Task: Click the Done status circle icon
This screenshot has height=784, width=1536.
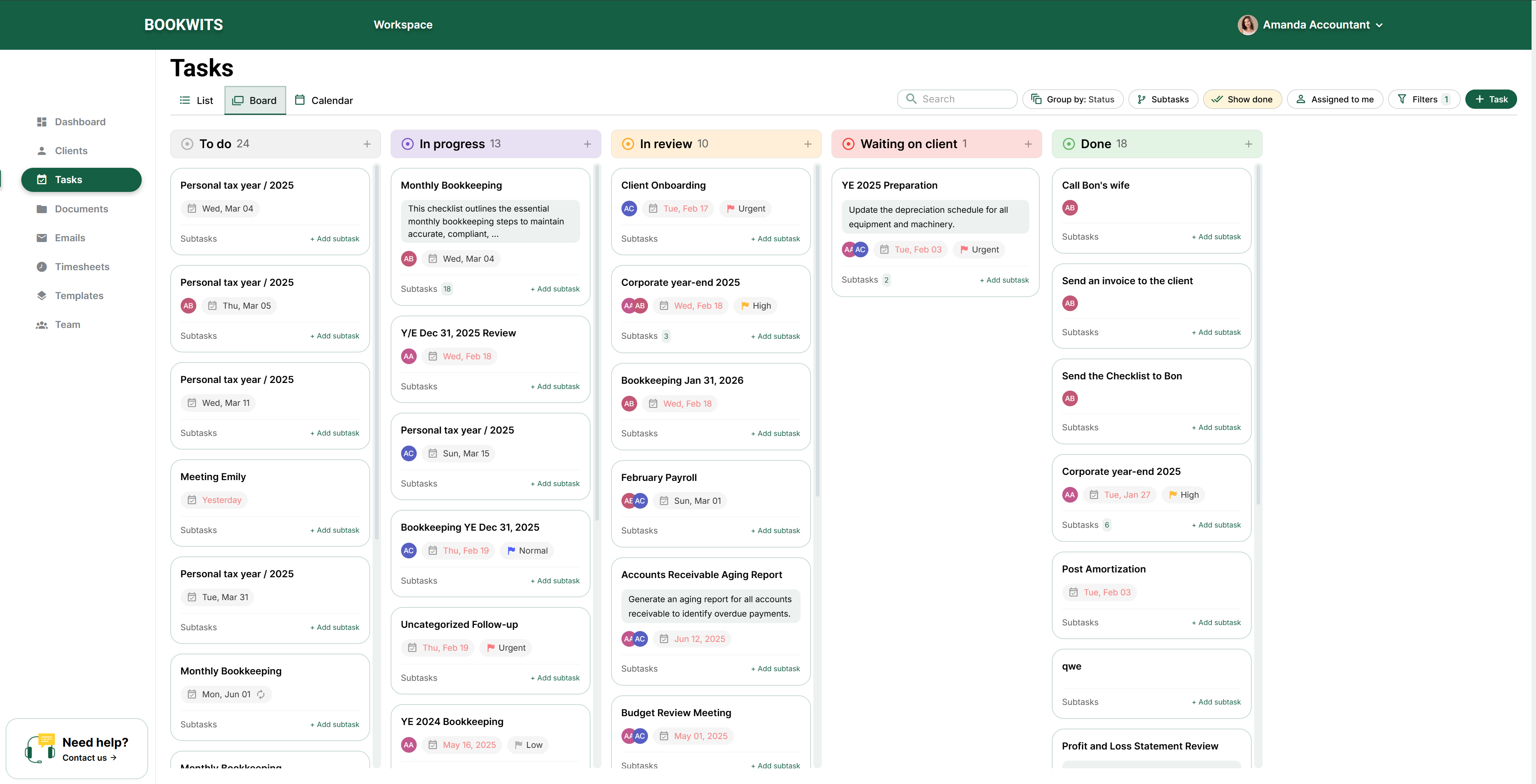Action: coord(1069,144)
